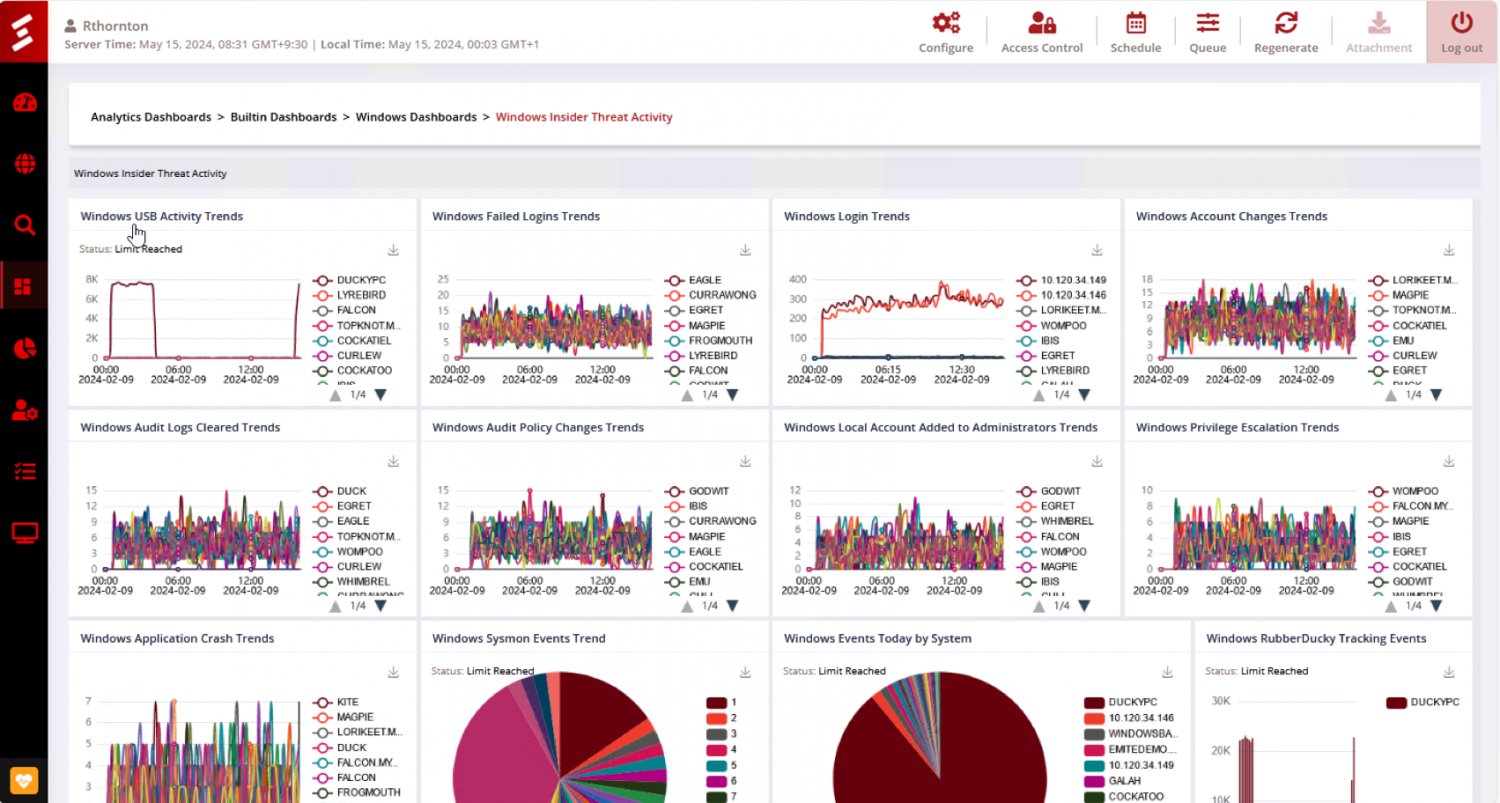The height and width of the screenshot is (803, 1500).
Task: Trigger the Regenerate icon
Action: [1286, 31]
